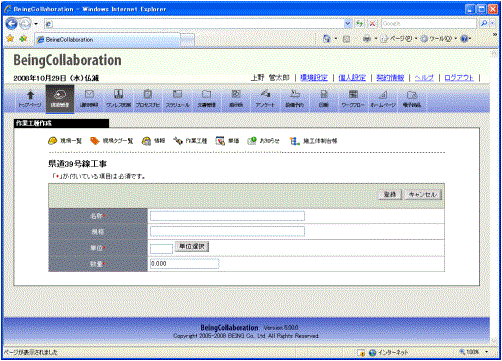Click the IE Stop red X icon

372,24
